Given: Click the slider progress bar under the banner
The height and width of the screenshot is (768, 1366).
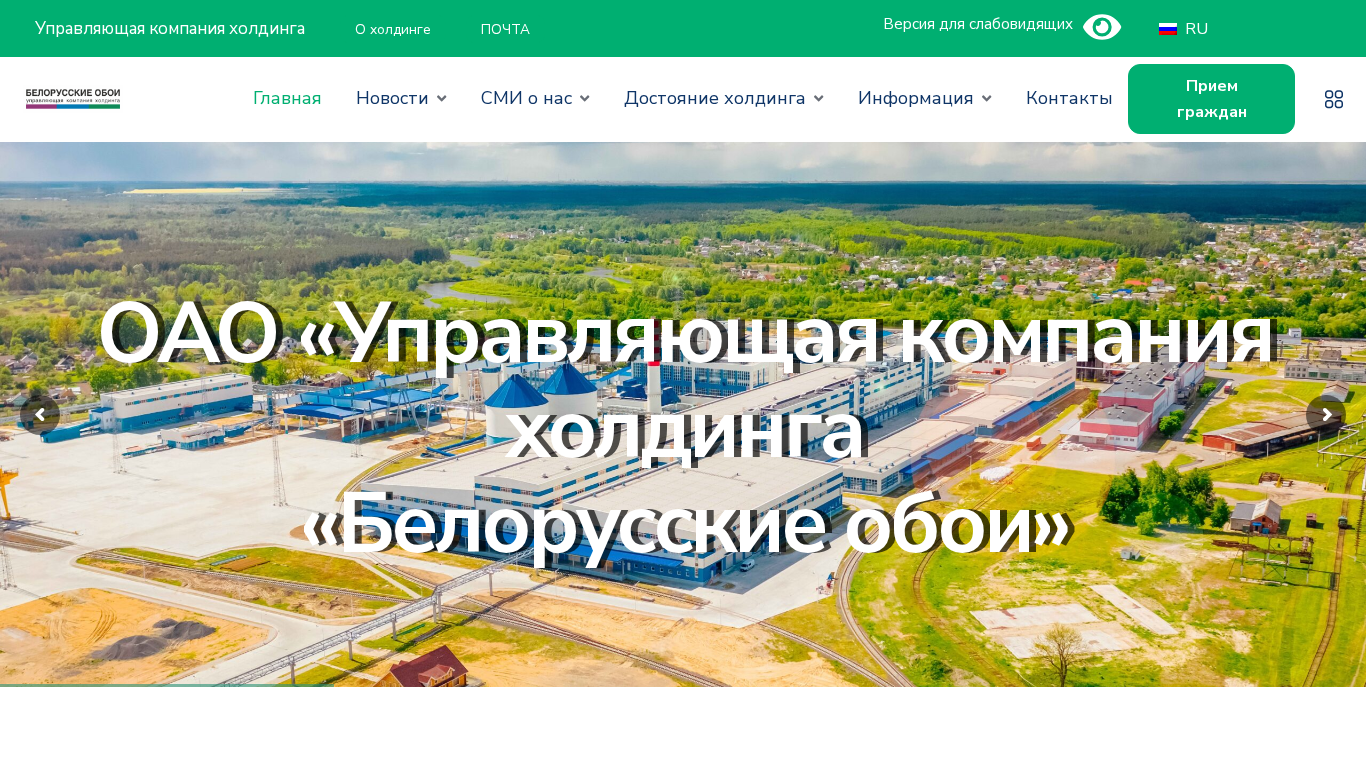Looking at the screenshot, I should point(166,685).
